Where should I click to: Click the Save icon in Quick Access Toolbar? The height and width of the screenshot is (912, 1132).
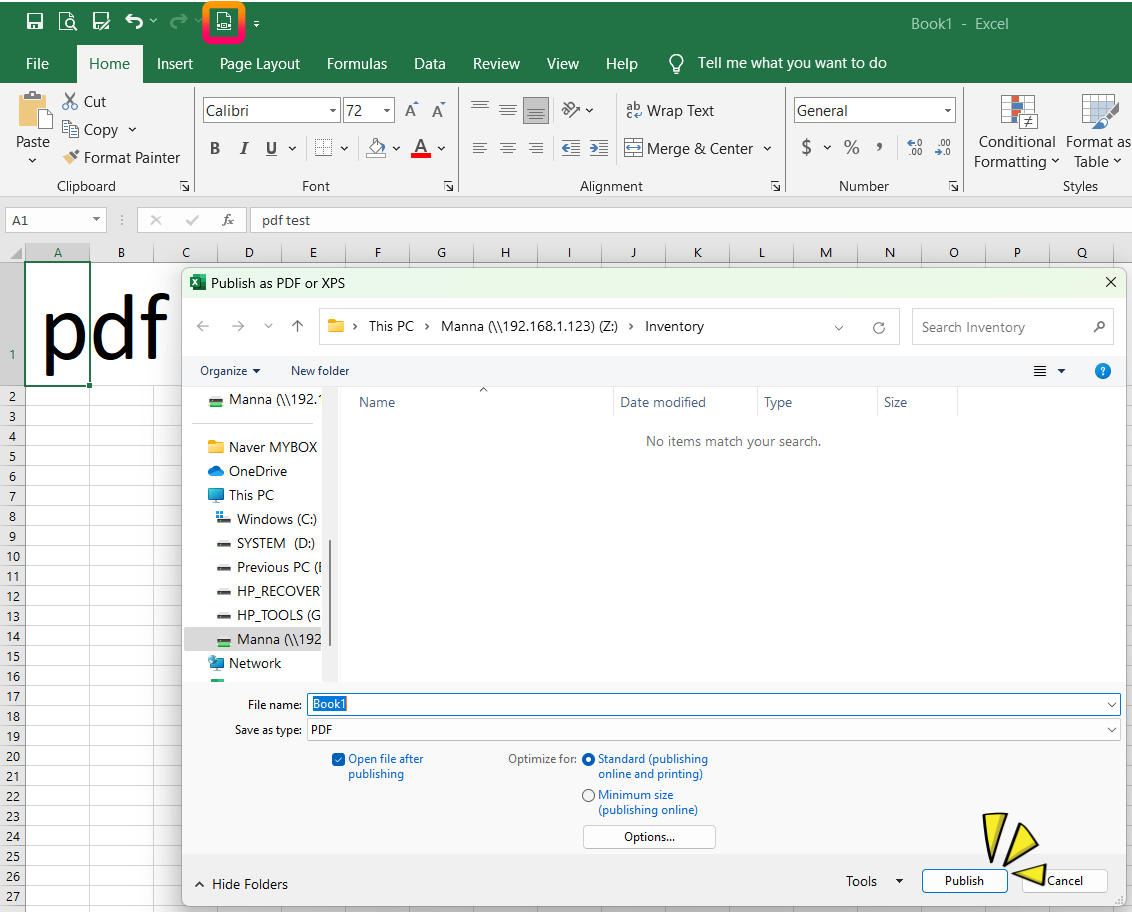click(x=34, y=22)
